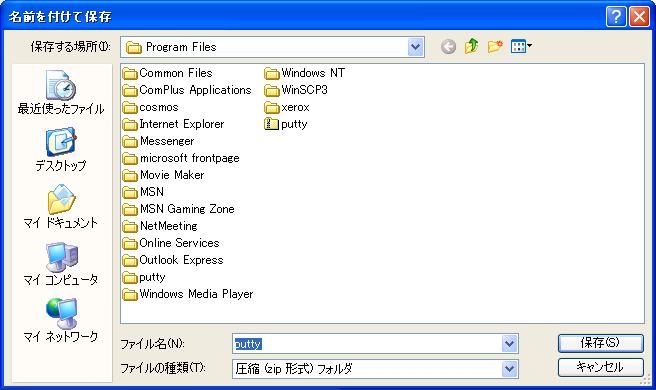Image resolution: width=656 pixels, height=390 pixels.
Task: Select the putty zip archive file
Action: point(286,124)
